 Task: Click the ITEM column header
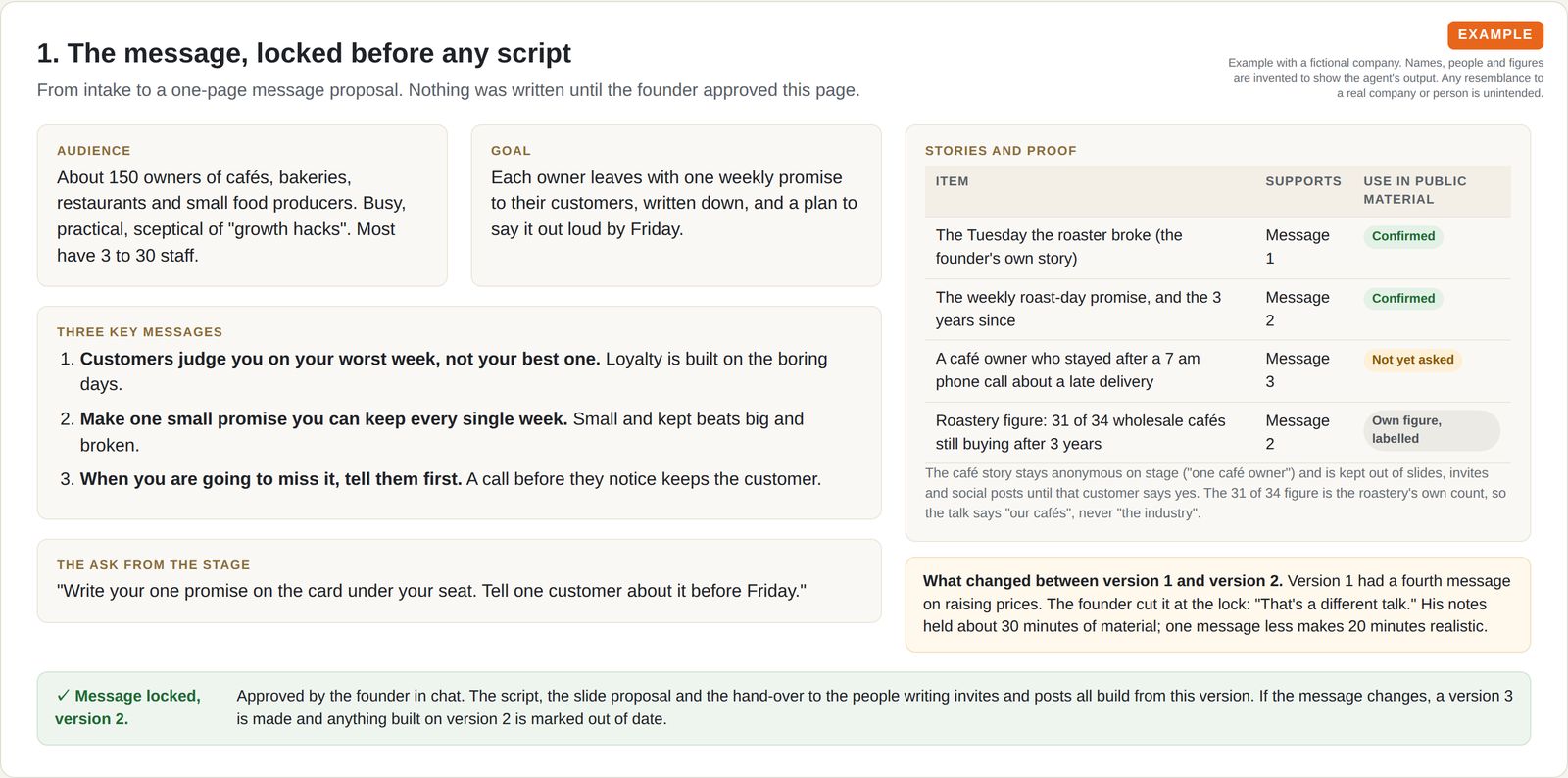pyautogui.click(x=952, y=181)
